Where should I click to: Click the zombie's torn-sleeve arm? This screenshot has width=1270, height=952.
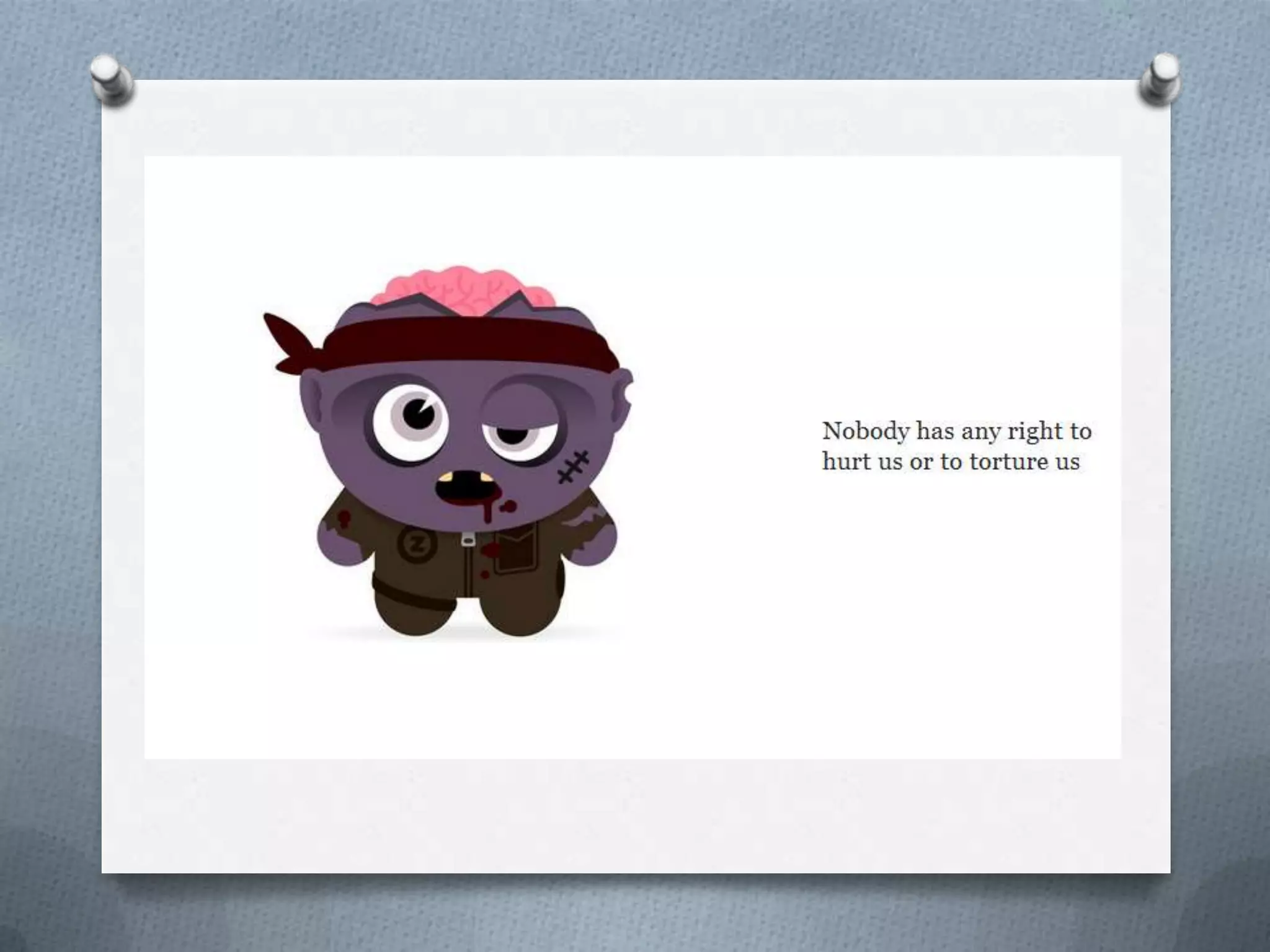point(589,530)
